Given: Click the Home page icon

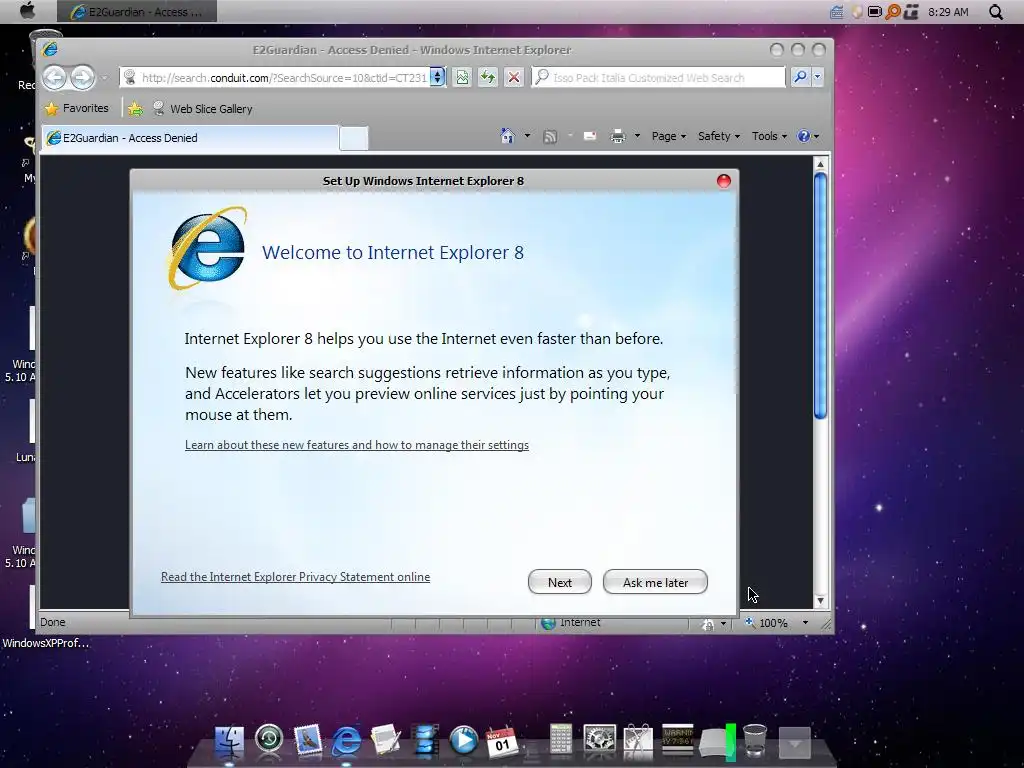Looking at the screenshot, I should coord(507,136).
